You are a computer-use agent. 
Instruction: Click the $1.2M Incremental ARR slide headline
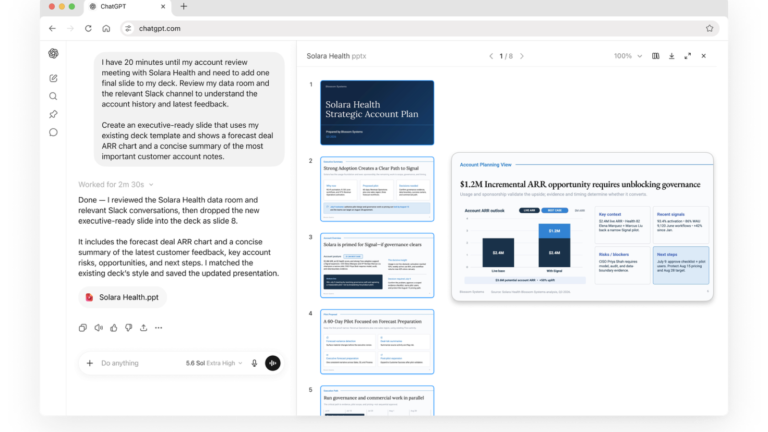[x=580, y=184]
